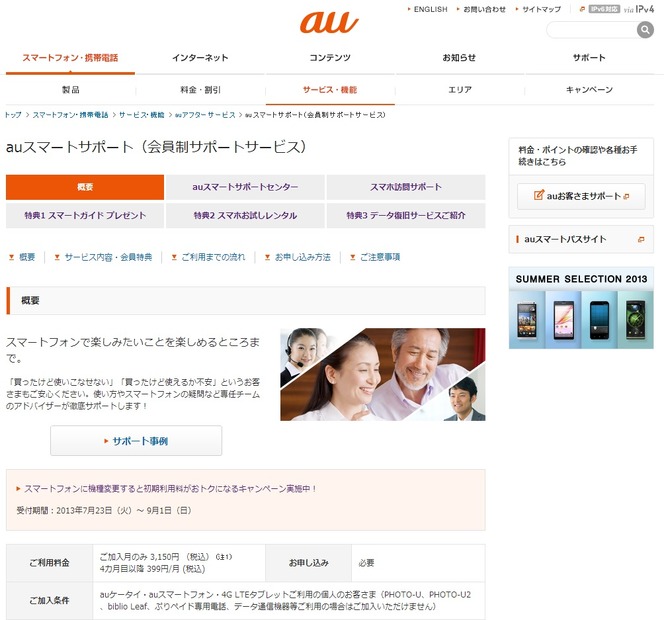The width and height of the screenshot is (664, 620).
Task: Switch to 特典3 データ復旧サービスご紹介 tab
Action: (406, 215)
